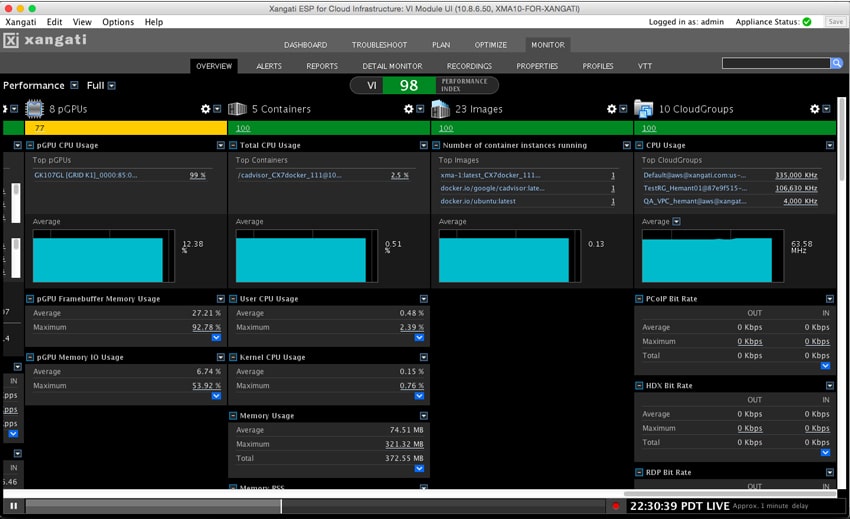Open the Full view dropdown
This screenshot has width=850, height=519.
point(112,86)
